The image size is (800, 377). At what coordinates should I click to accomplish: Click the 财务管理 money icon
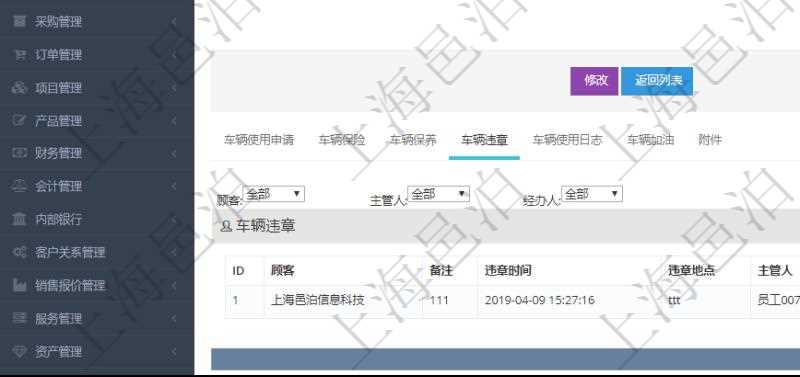[19, 153]
